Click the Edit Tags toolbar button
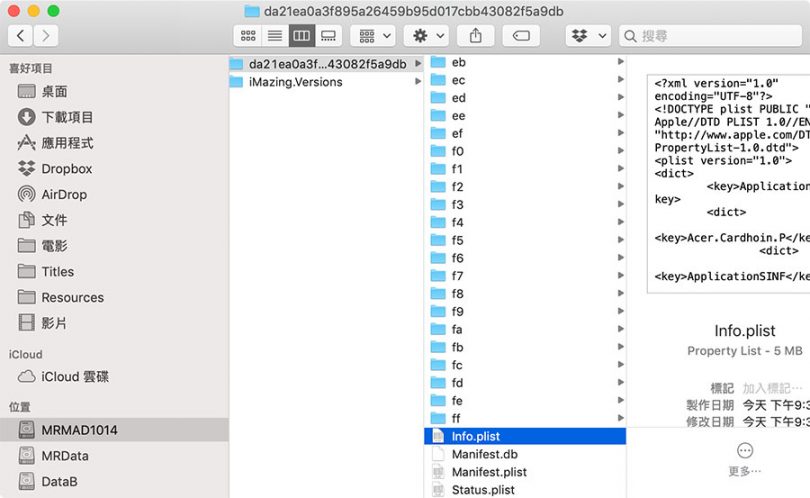Viewport: 810px width, 498px height. coord(521,36)
